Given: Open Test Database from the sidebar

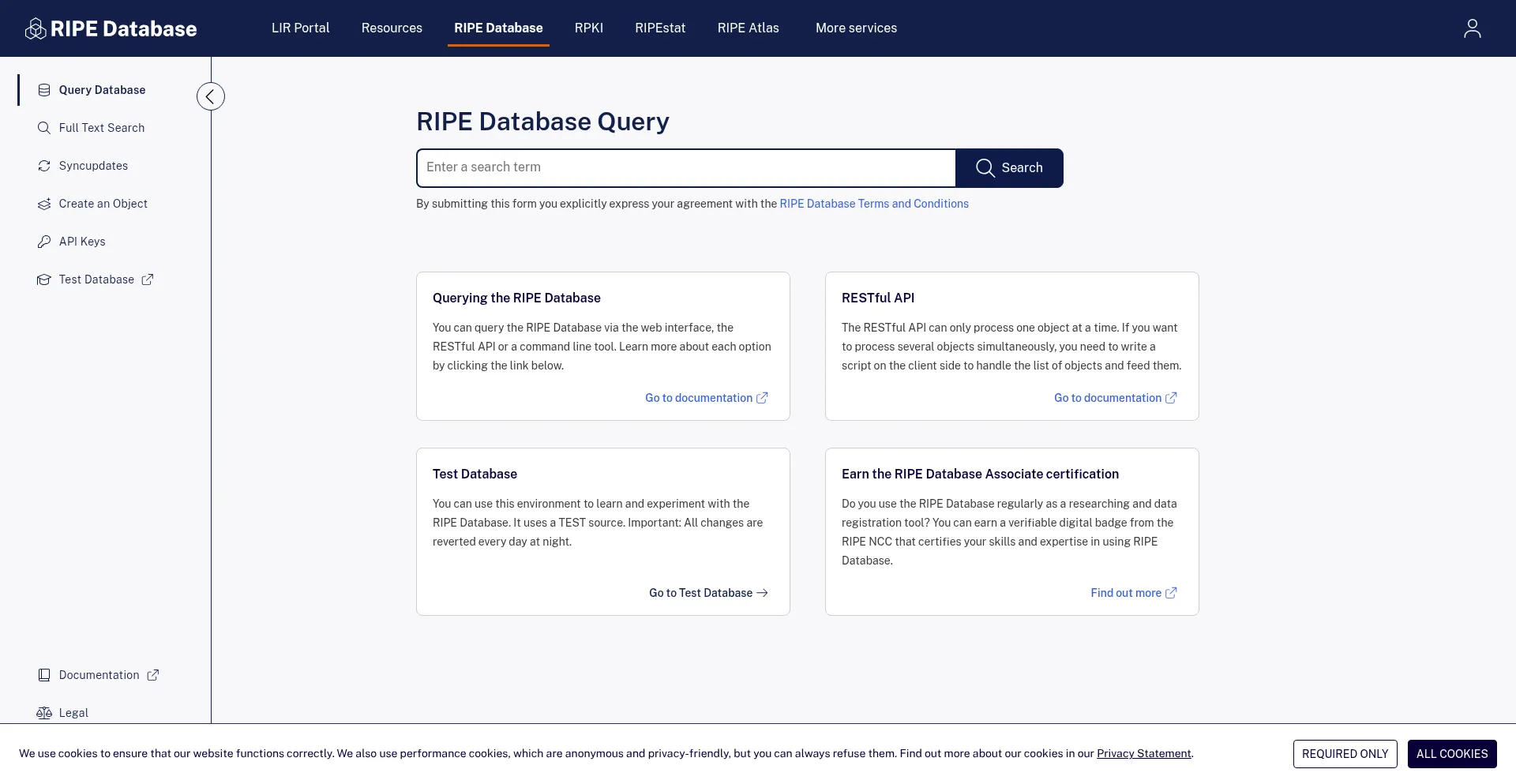Looking at the screenshot, I should click(96, 279).
